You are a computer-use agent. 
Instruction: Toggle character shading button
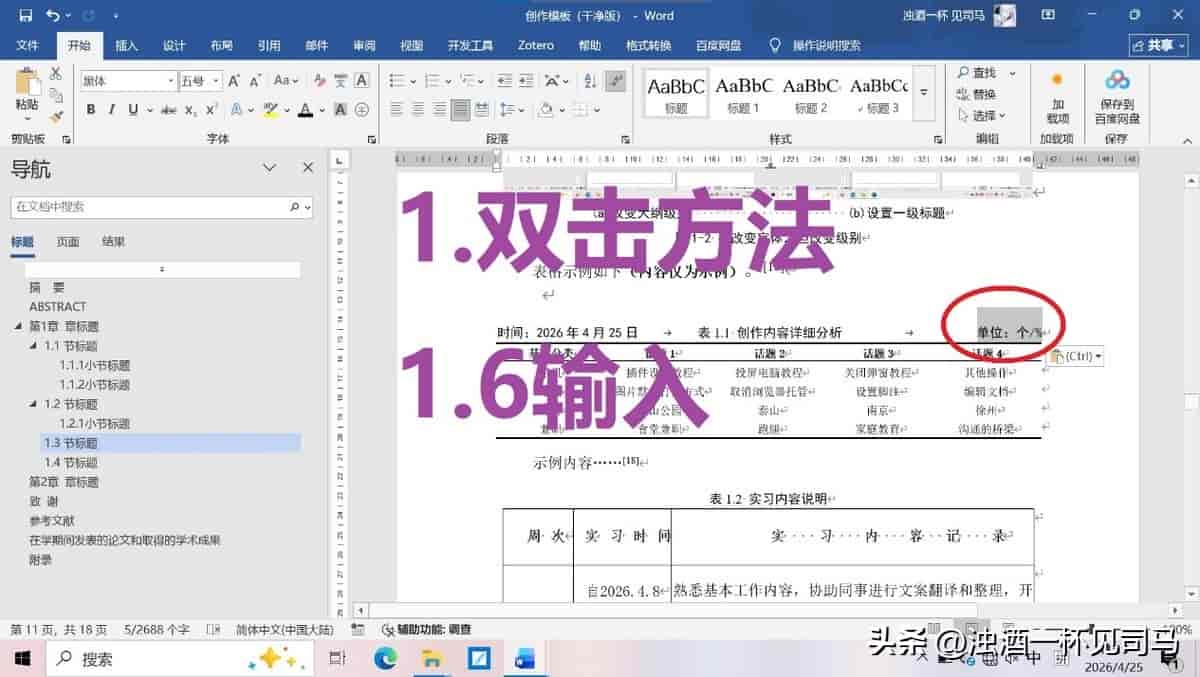(340, 109)
